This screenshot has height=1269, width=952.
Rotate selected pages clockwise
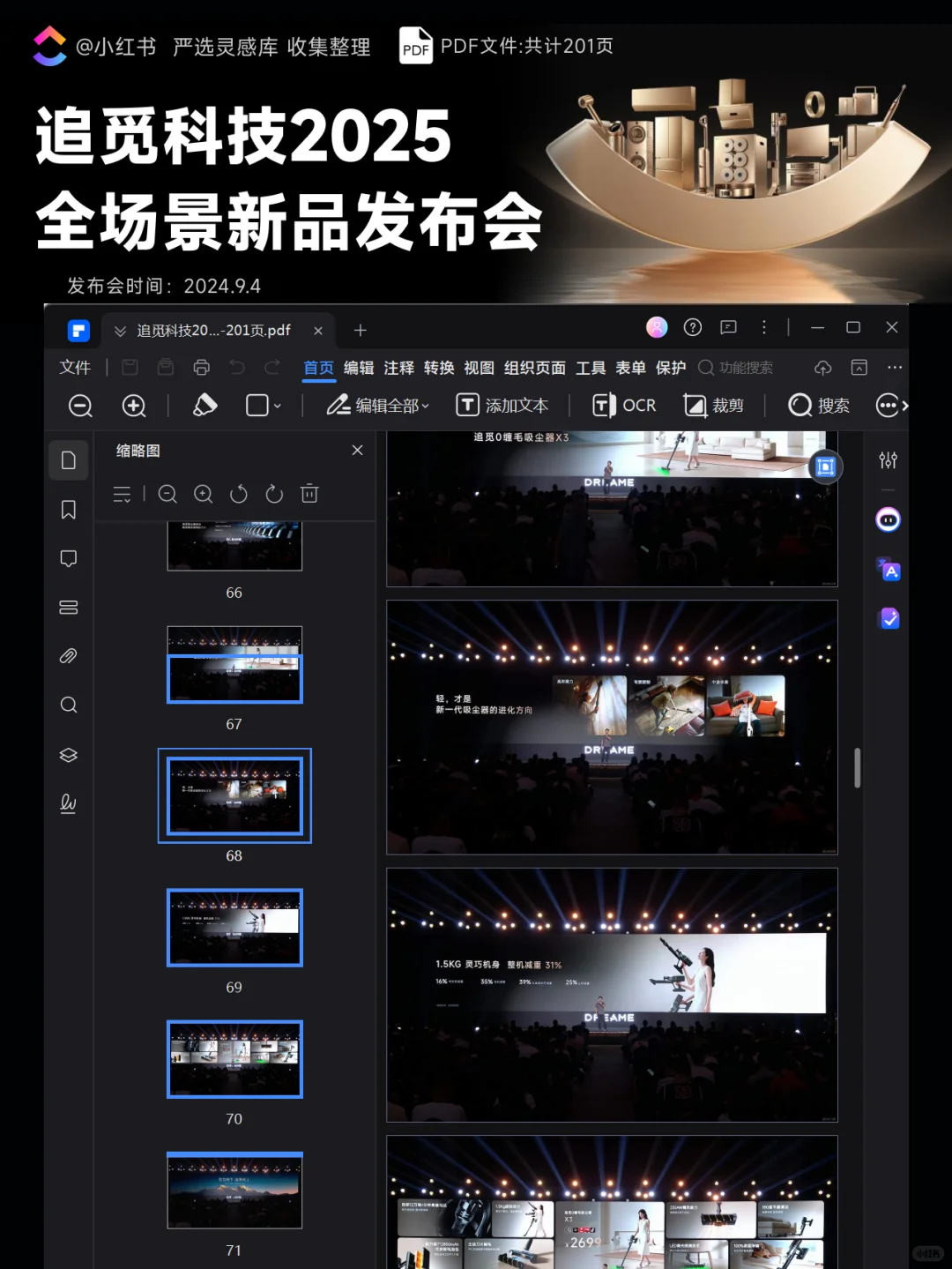click(274, 494)
